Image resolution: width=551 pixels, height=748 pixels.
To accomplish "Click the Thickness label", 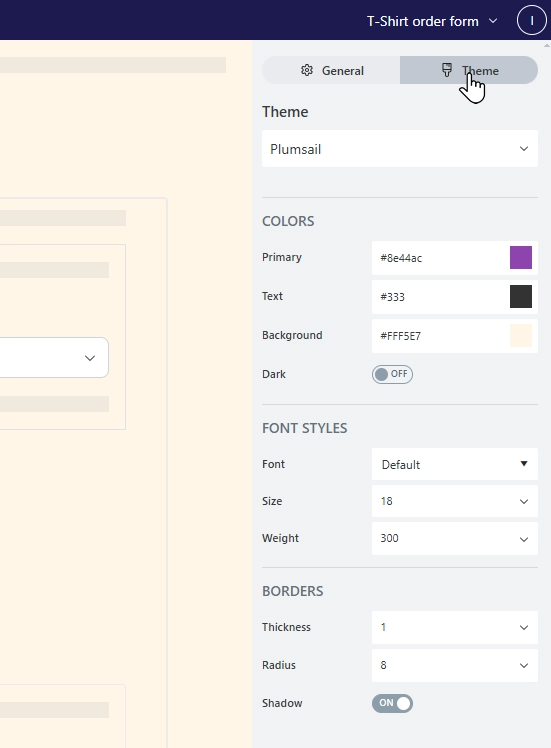I will pyautogui.click(x=286, y=627).
